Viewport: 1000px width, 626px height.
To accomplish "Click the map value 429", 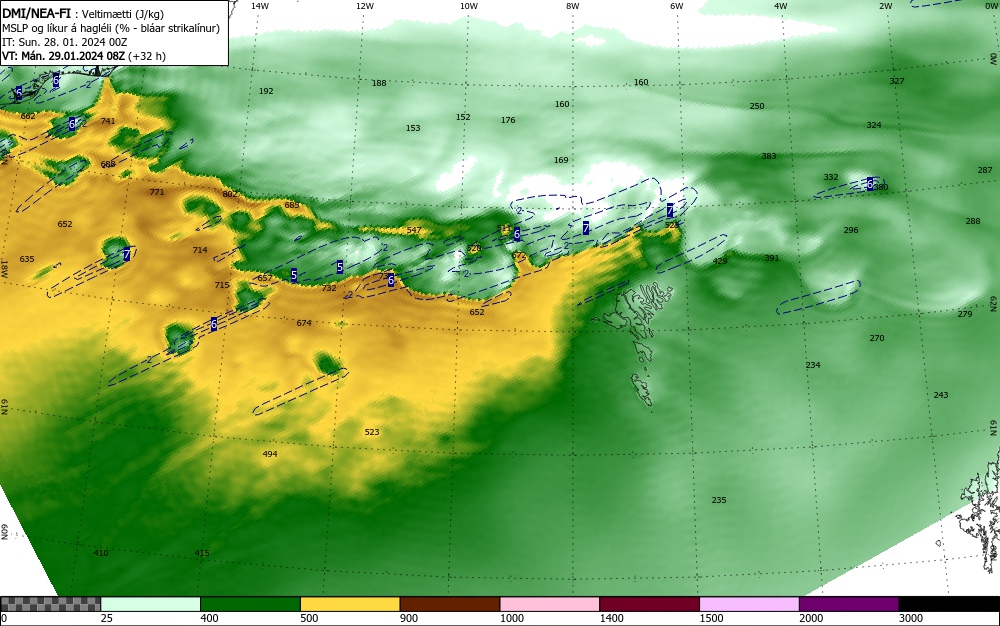I will tap(719, 261).
